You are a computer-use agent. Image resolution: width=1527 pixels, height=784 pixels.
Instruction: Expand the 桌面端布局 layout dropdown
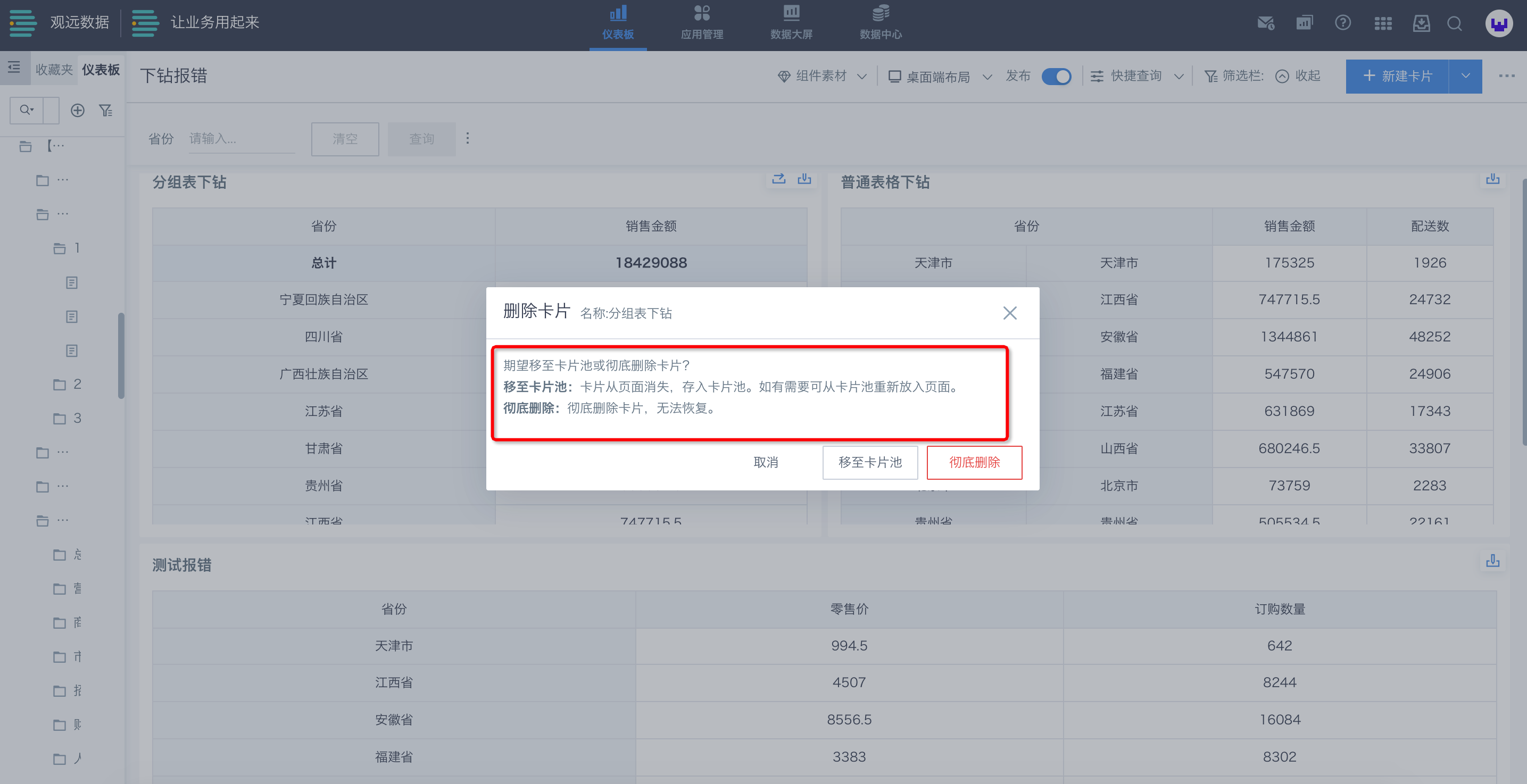pyautogui.click(x=940, y=77)
